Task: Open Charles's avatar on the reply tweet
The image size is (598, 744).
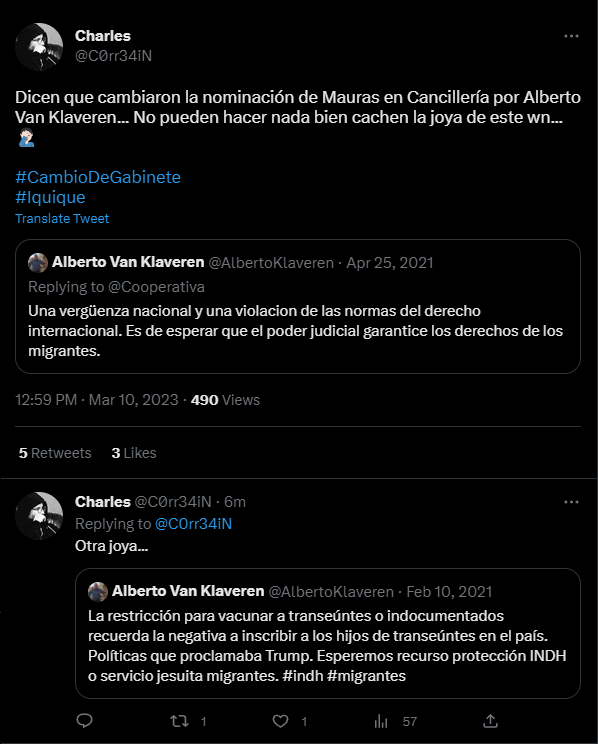Action: pos(39,516)
